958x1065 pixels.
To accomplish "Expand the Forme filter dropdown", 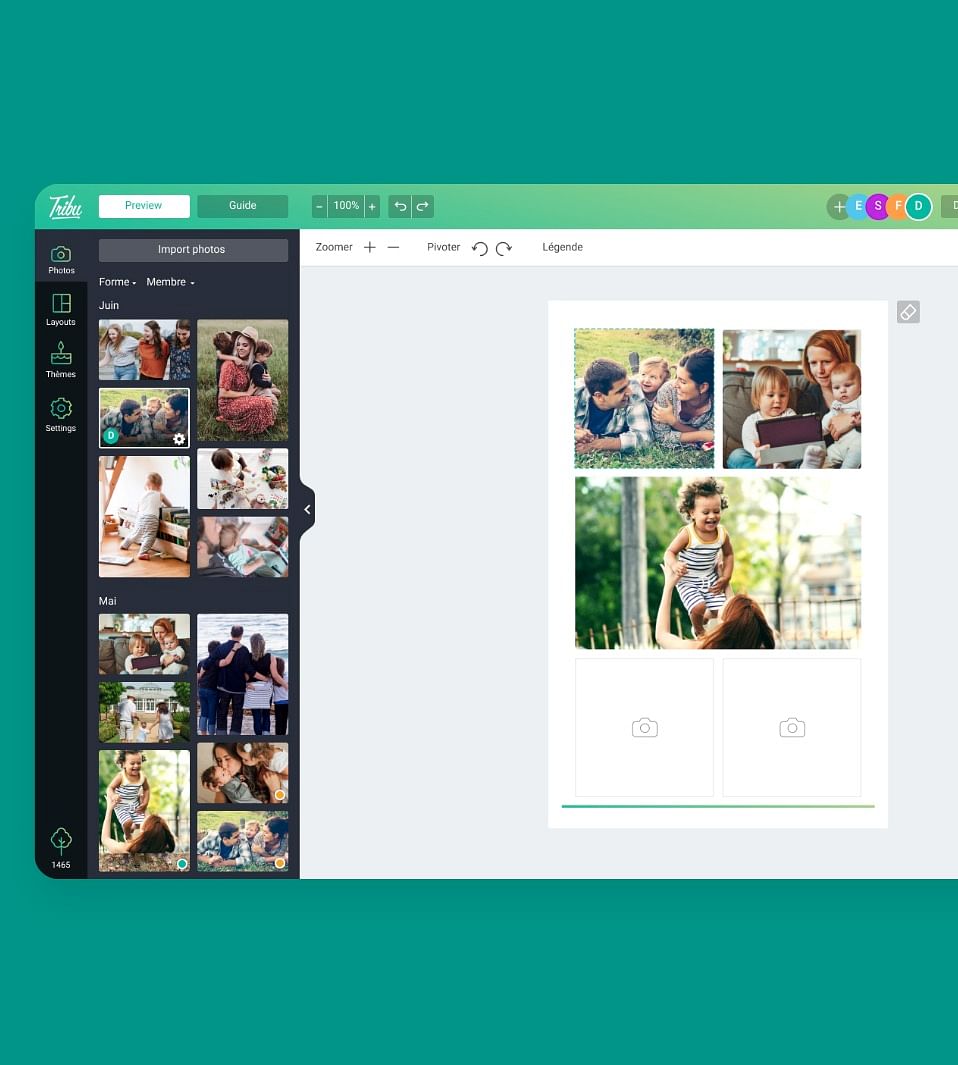I will [x=117, y=283].
